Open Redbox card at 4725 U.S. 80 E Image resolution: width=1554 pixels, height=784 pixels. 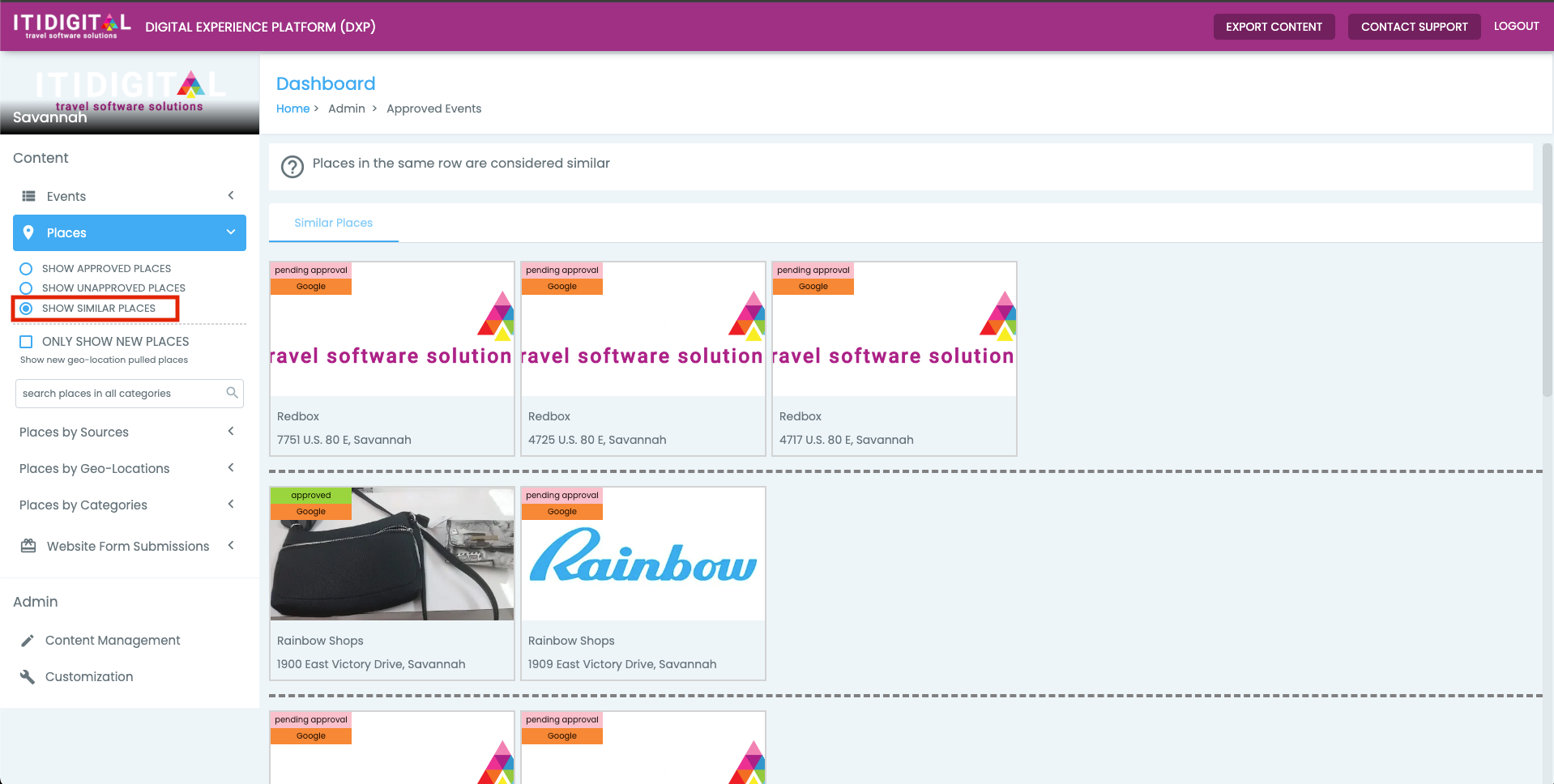point(643,359)
